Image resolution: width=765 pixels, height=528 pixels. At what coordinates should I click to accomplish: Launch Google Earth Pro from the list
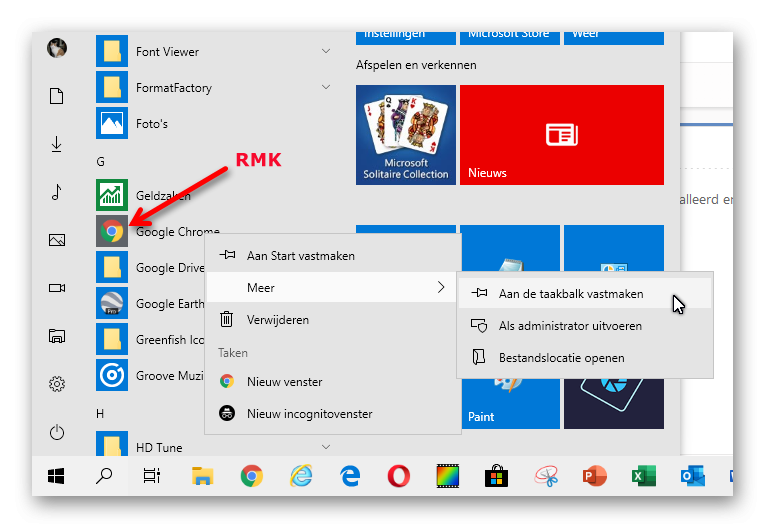tap(150, 304)
